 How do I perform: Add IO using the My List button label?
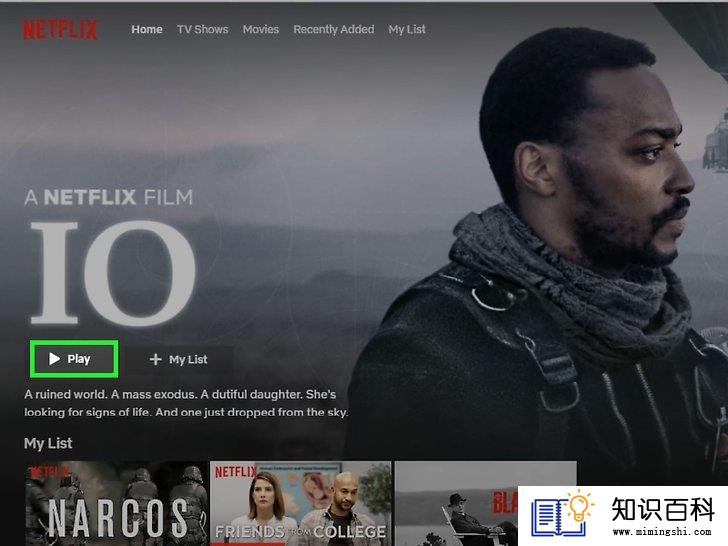188,359
